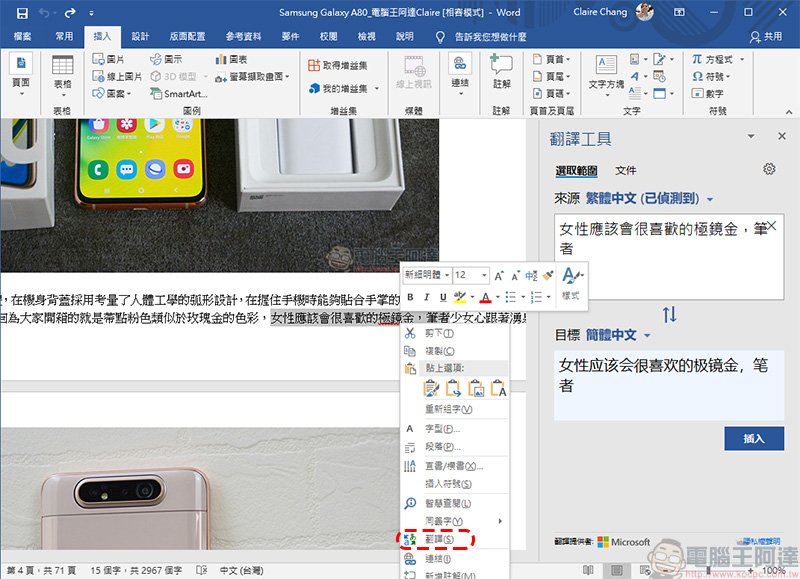The height and width of the screenshot is (579, 800).
Task: Open the 符號 symbol tool
Action: coord(711,77)
